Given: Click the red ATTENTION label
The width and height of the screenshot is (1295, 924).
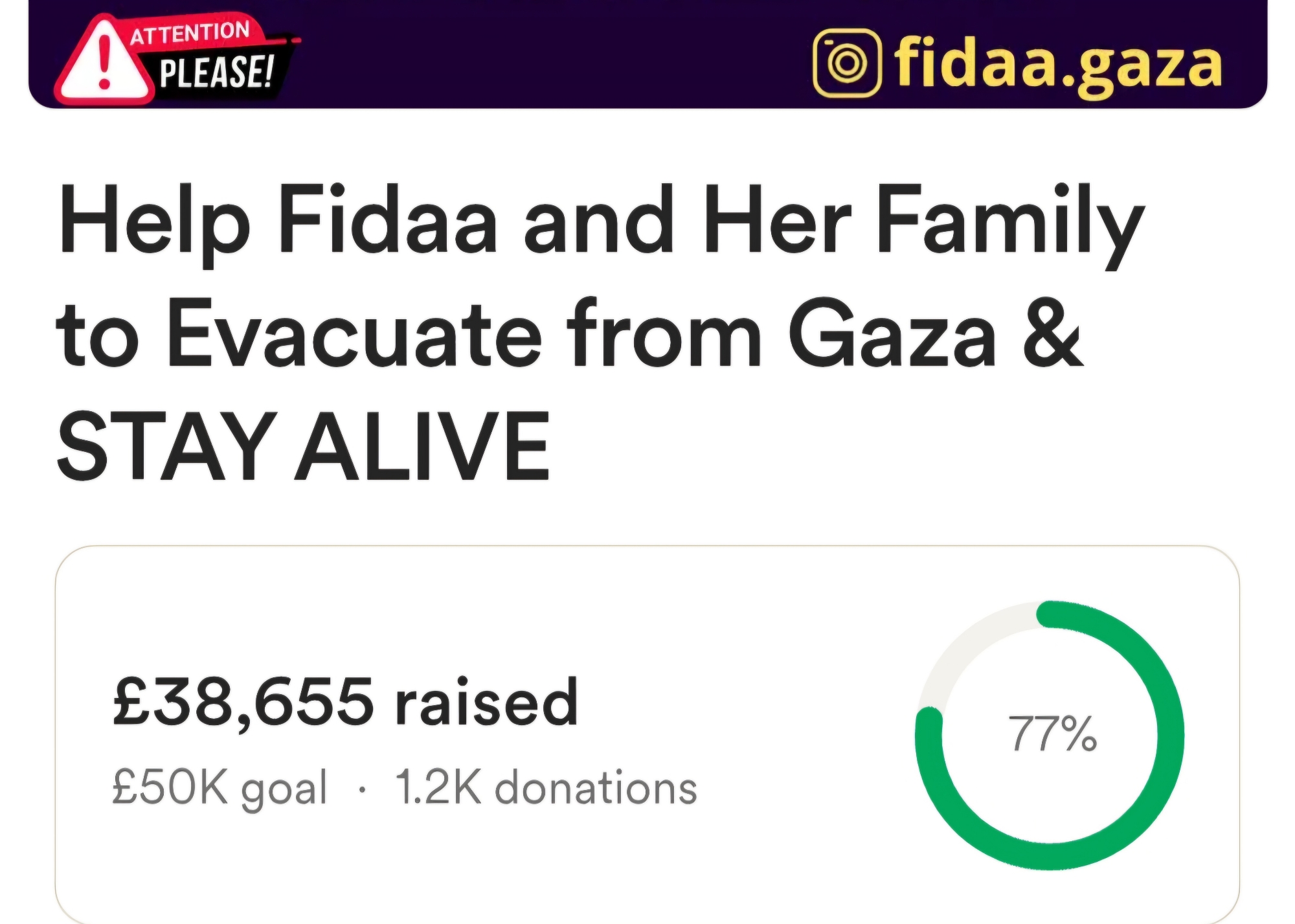Looking at the screenshot, I should (190, 32).
